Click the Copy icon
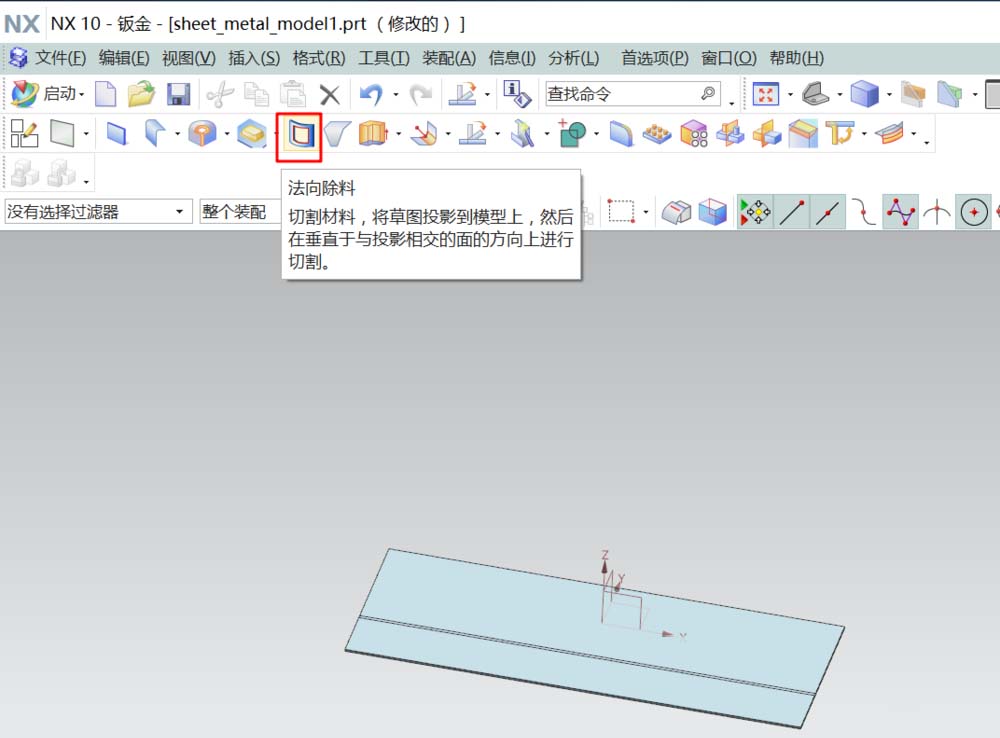 [x=256, y=94]
